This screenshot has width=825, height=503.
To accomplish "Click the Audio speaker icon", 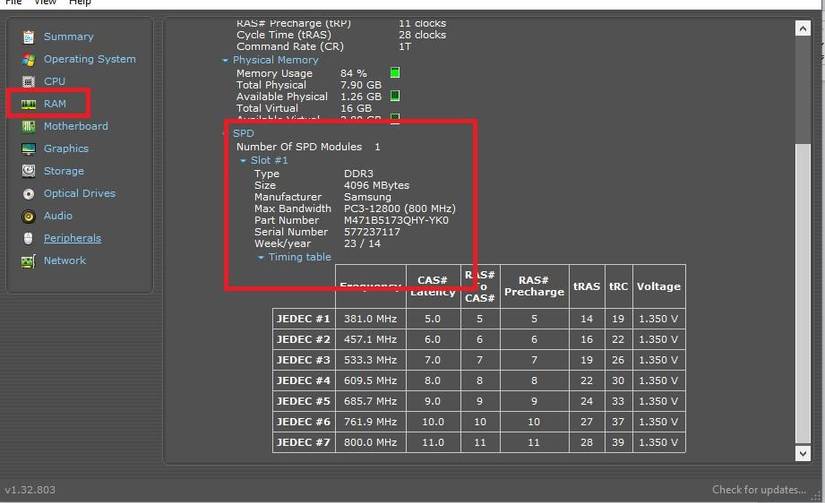I will [27, 216].
